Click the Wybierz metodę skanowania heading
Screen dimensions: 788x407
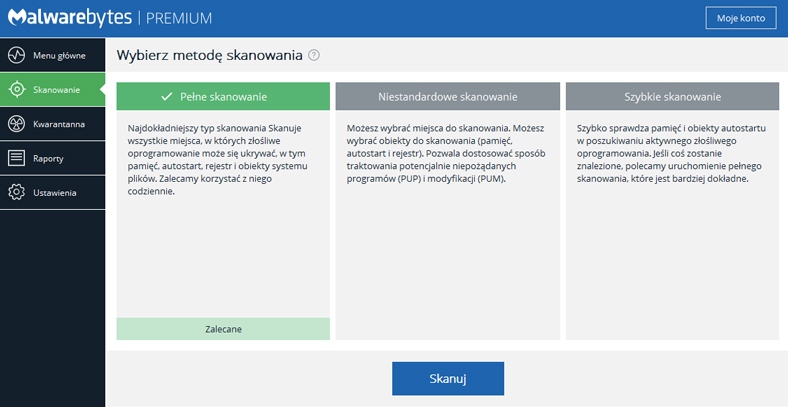pyautogui.click(x=210, y=55)
